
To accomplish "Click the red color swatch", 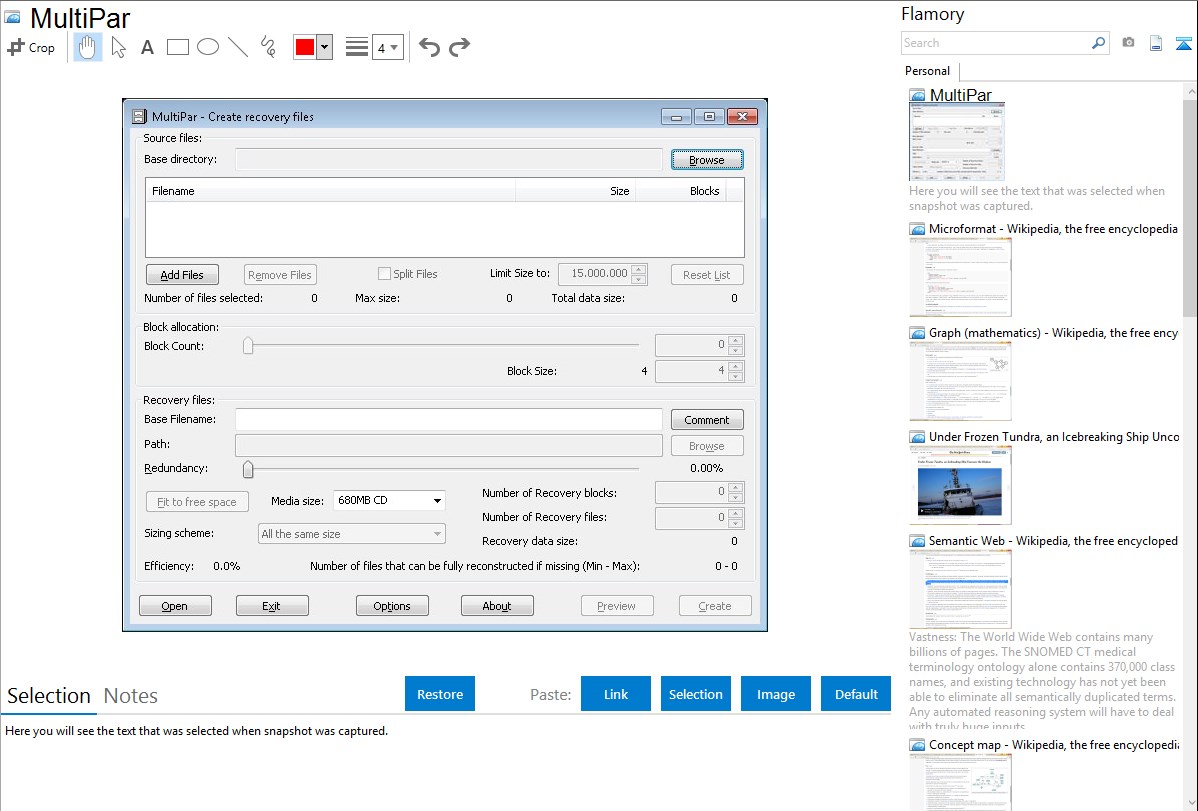I will point(305,47).
